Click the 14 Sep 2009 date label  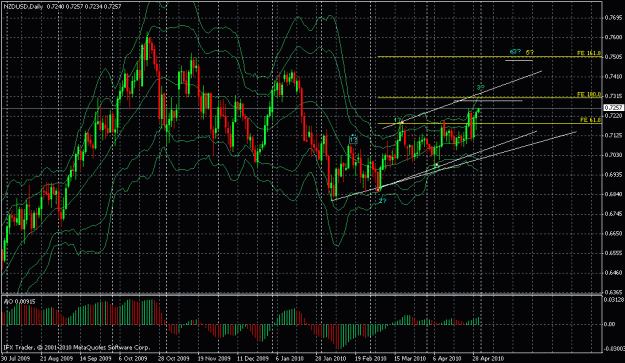pos(95,358)
